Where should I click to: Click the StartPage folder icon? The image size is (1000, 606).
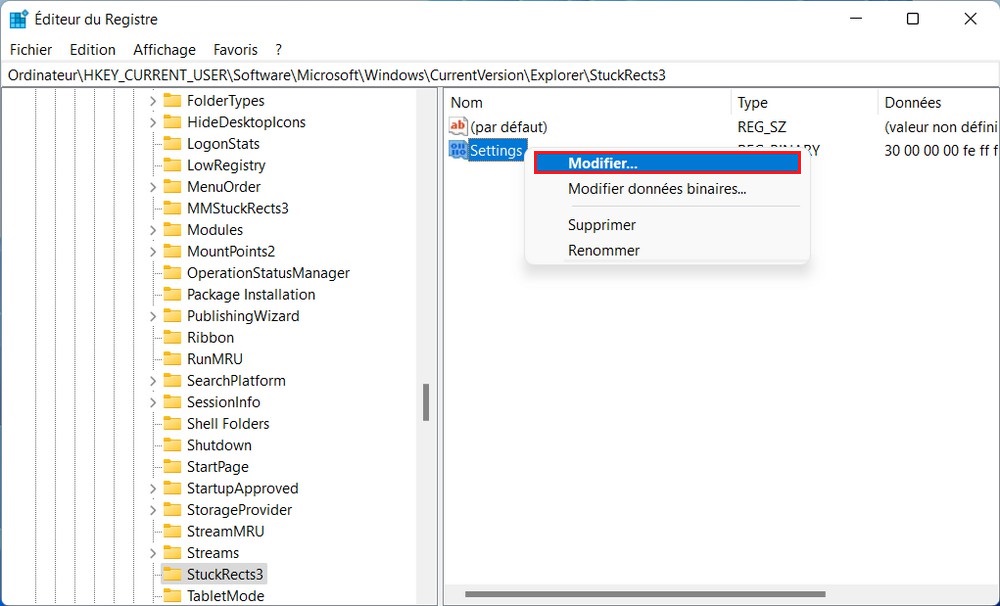click(x=172, y=466)
